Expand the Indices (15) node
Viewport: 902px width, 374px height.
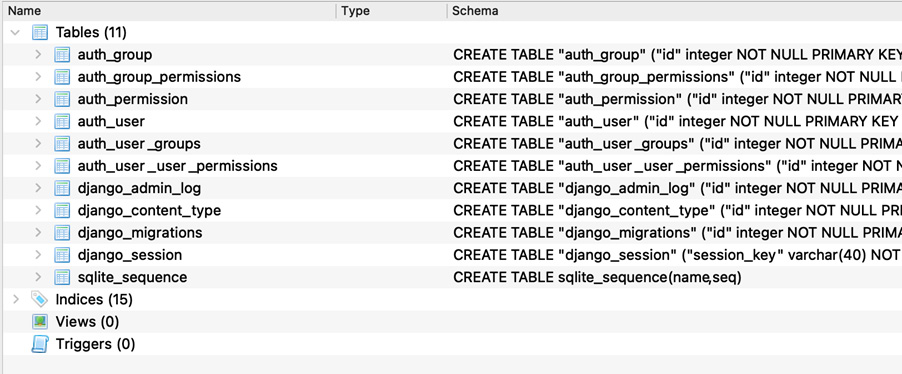click(16, 299)
